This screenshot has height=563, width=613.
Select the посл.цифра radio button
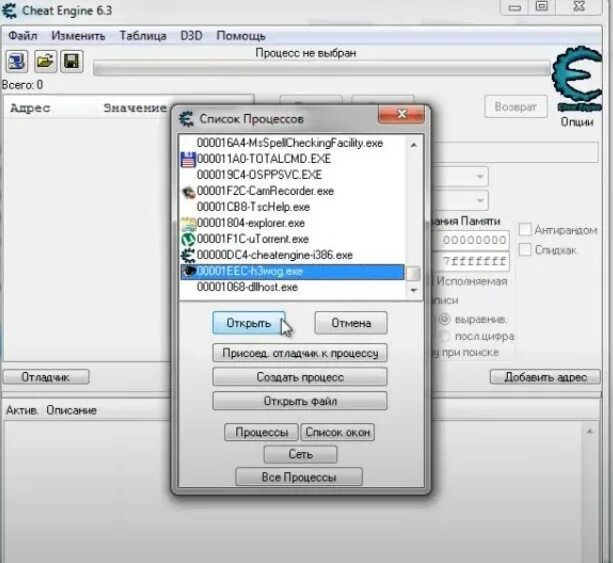coord(444,336)
